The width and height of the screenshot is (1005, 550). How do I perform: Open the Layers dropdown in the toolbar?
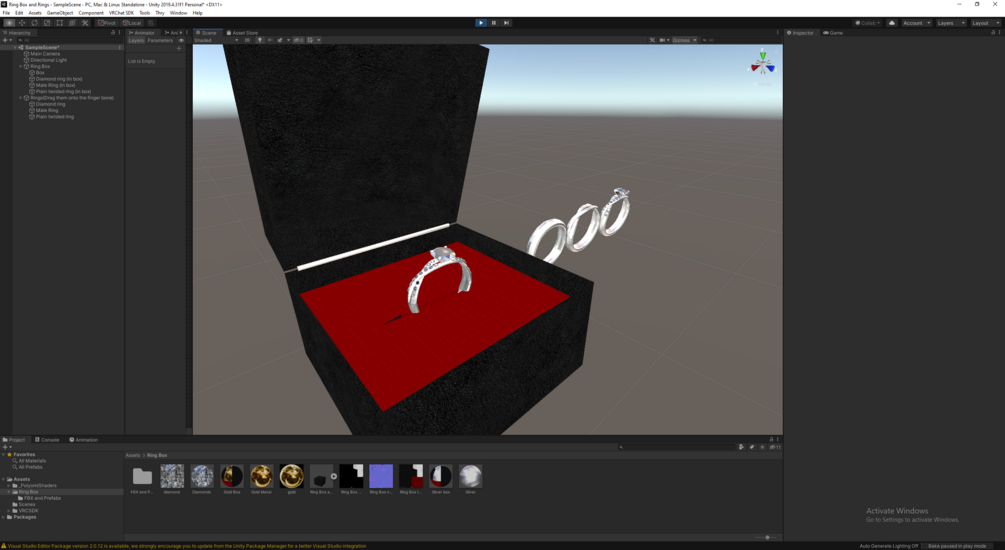[x=951, y=22]
